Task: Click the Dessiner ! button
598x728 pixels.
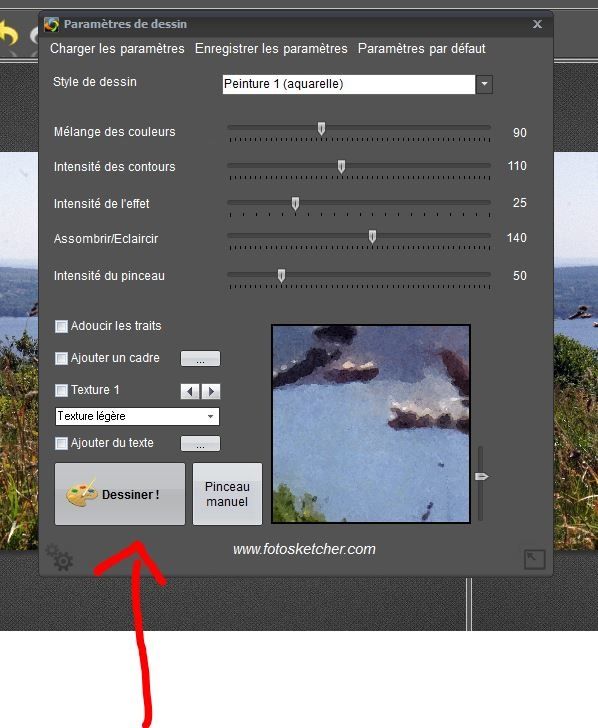Action: (x=120, y=494)
